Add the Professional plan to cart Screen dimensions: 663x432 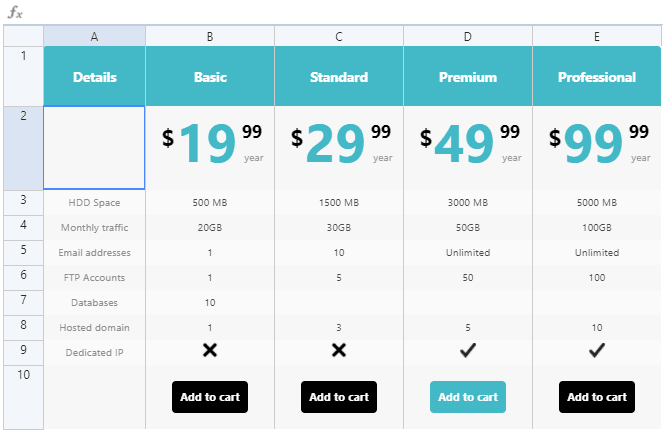[x=597, y=397]
